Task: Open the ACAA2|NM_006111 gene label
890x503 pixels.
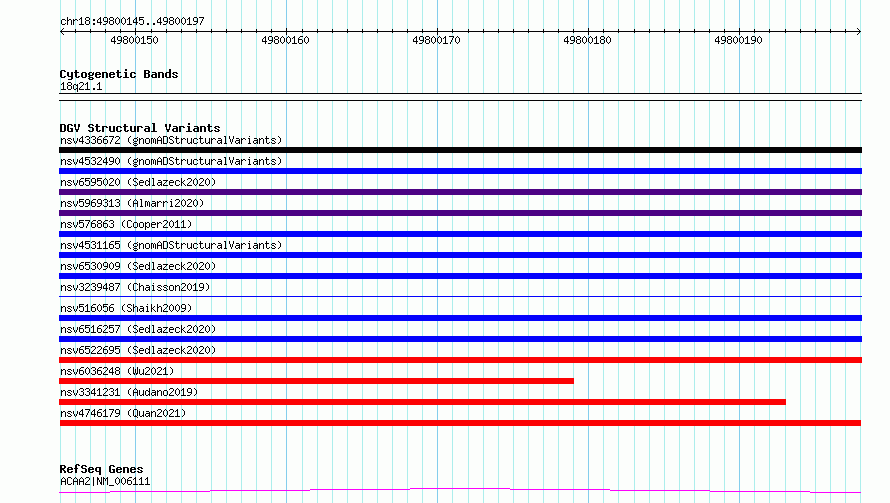Action: coord(105,481)
